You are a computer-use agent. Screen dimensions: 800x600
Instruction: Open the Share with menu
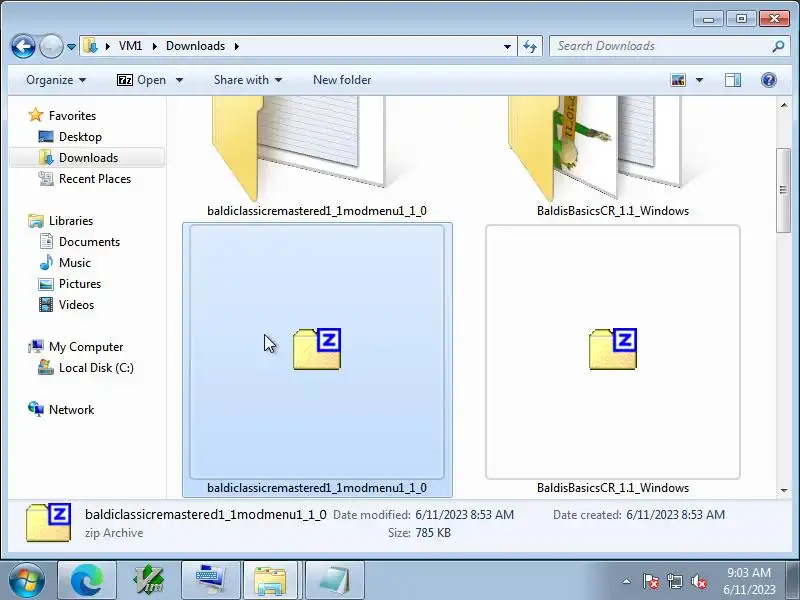pyautogui.click(x=247, y=80)
